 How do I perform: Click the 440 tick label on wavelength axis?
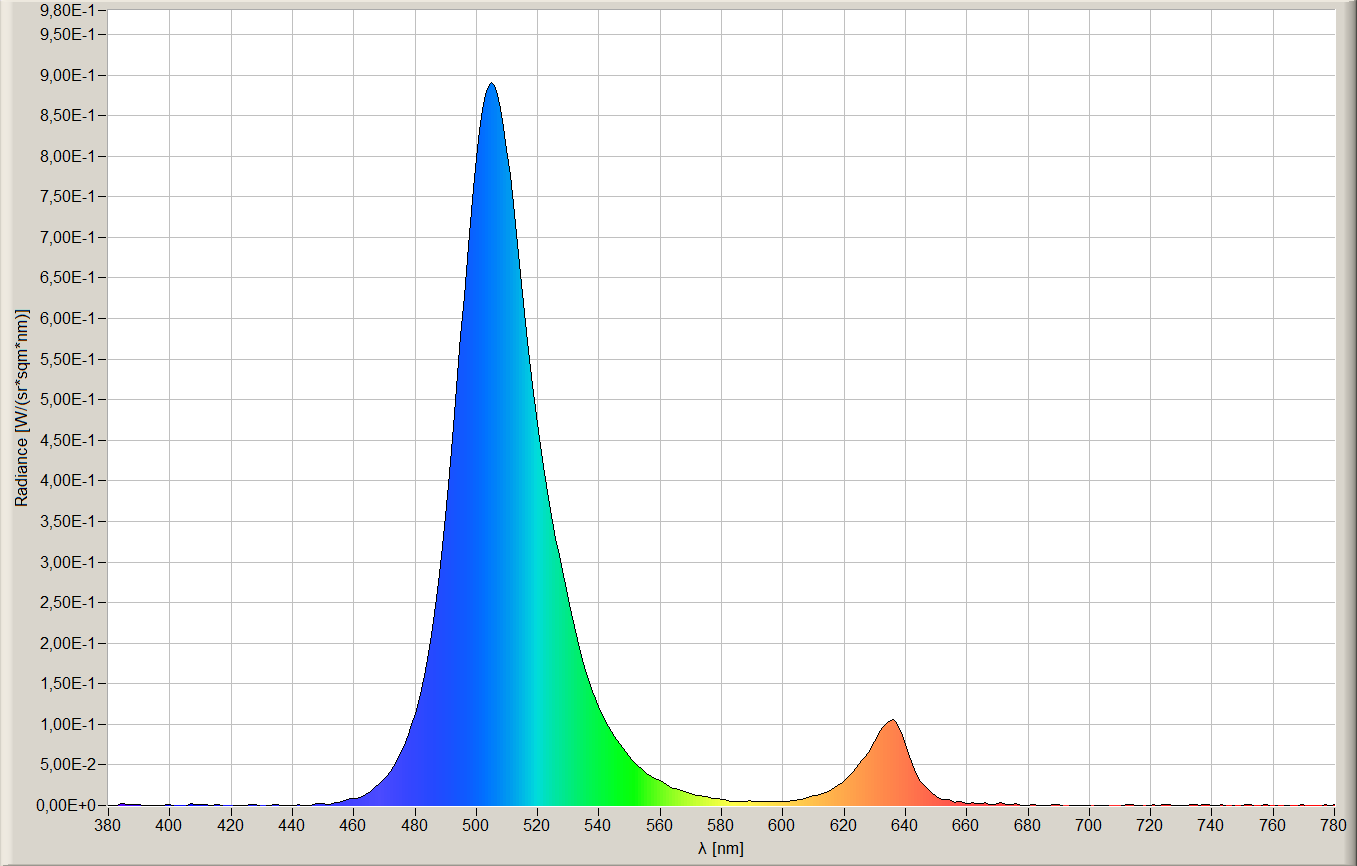pos(292,824)
